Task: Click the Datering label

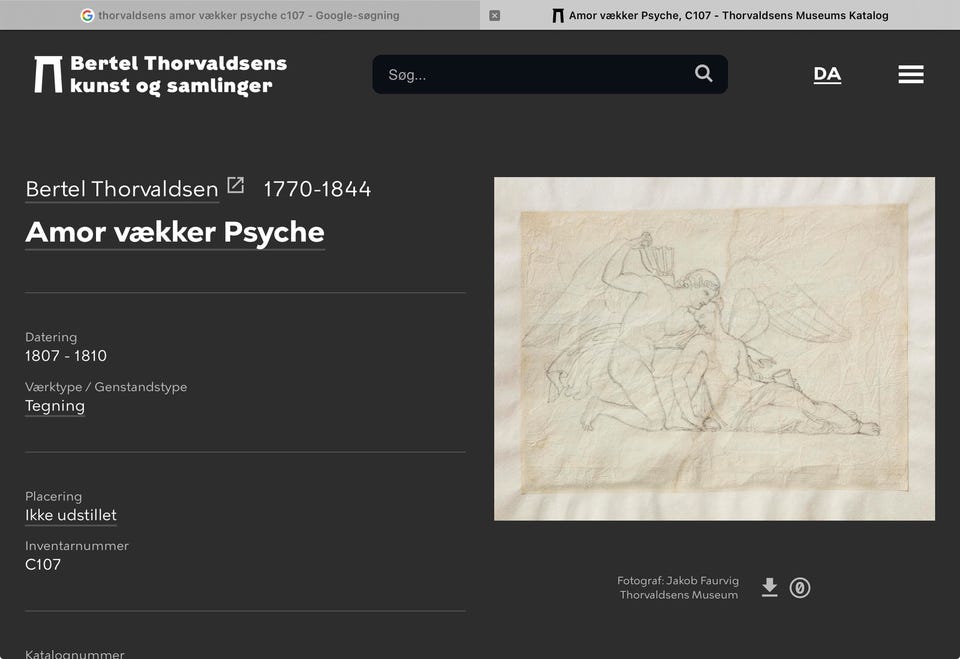Action: coord(51,337)
